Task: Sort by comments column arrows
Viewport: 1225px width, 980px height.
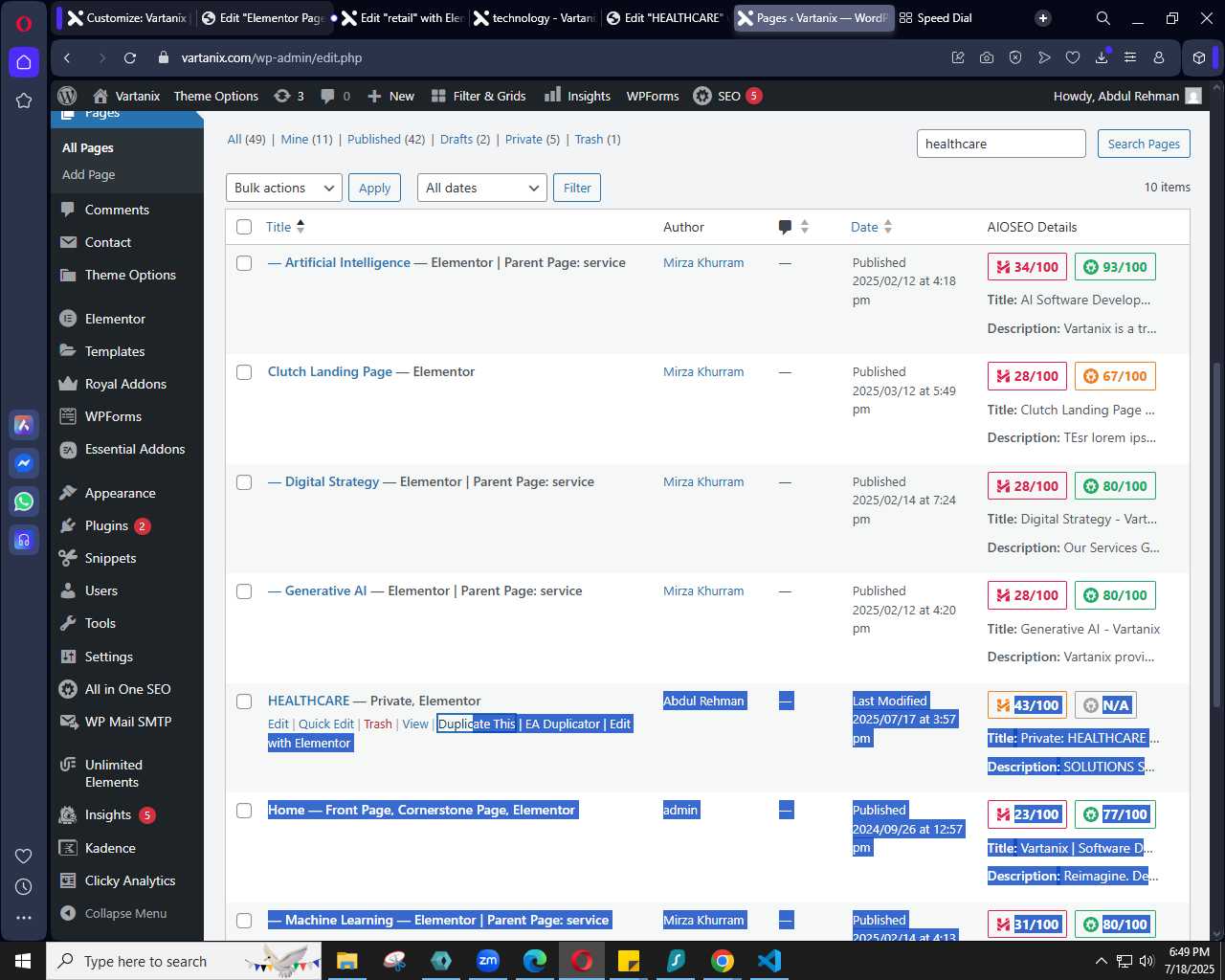Action: point(805,227)
